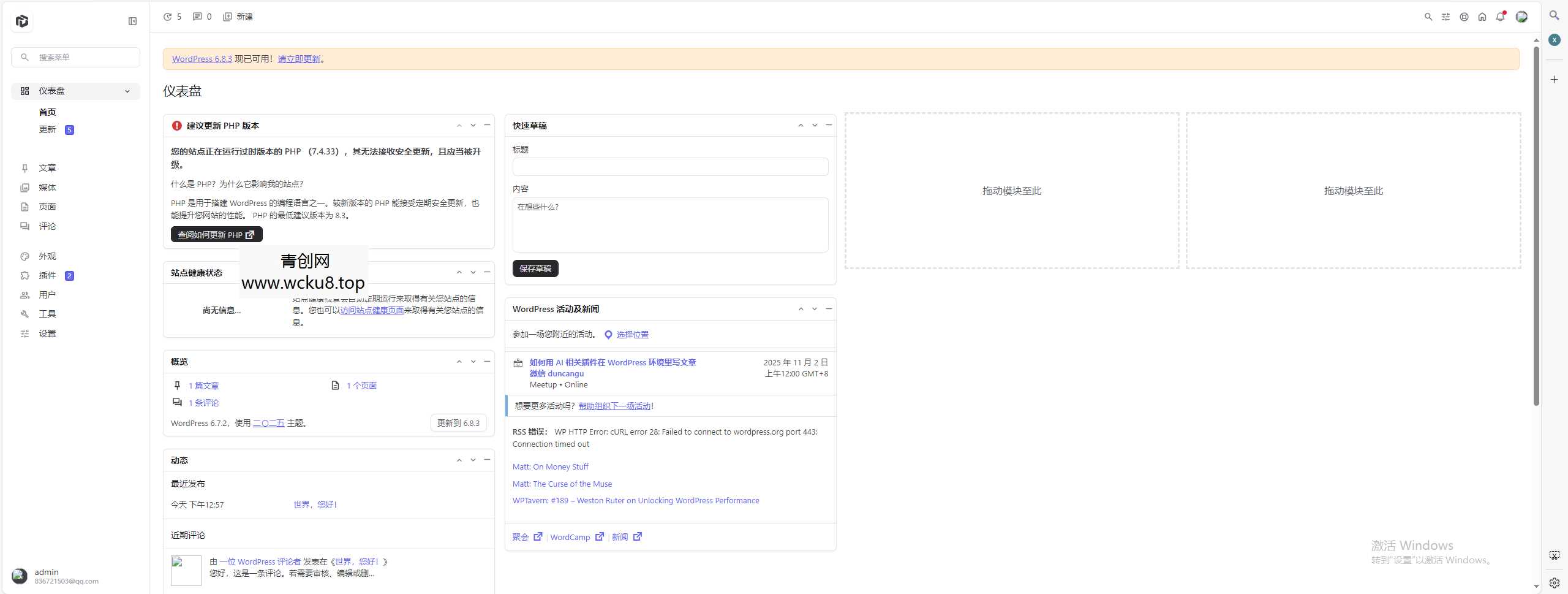This screenshot has height=594, width=1568.
Task: Select the 评论 icon in the sidebar
Action: [x=24, y=226]
